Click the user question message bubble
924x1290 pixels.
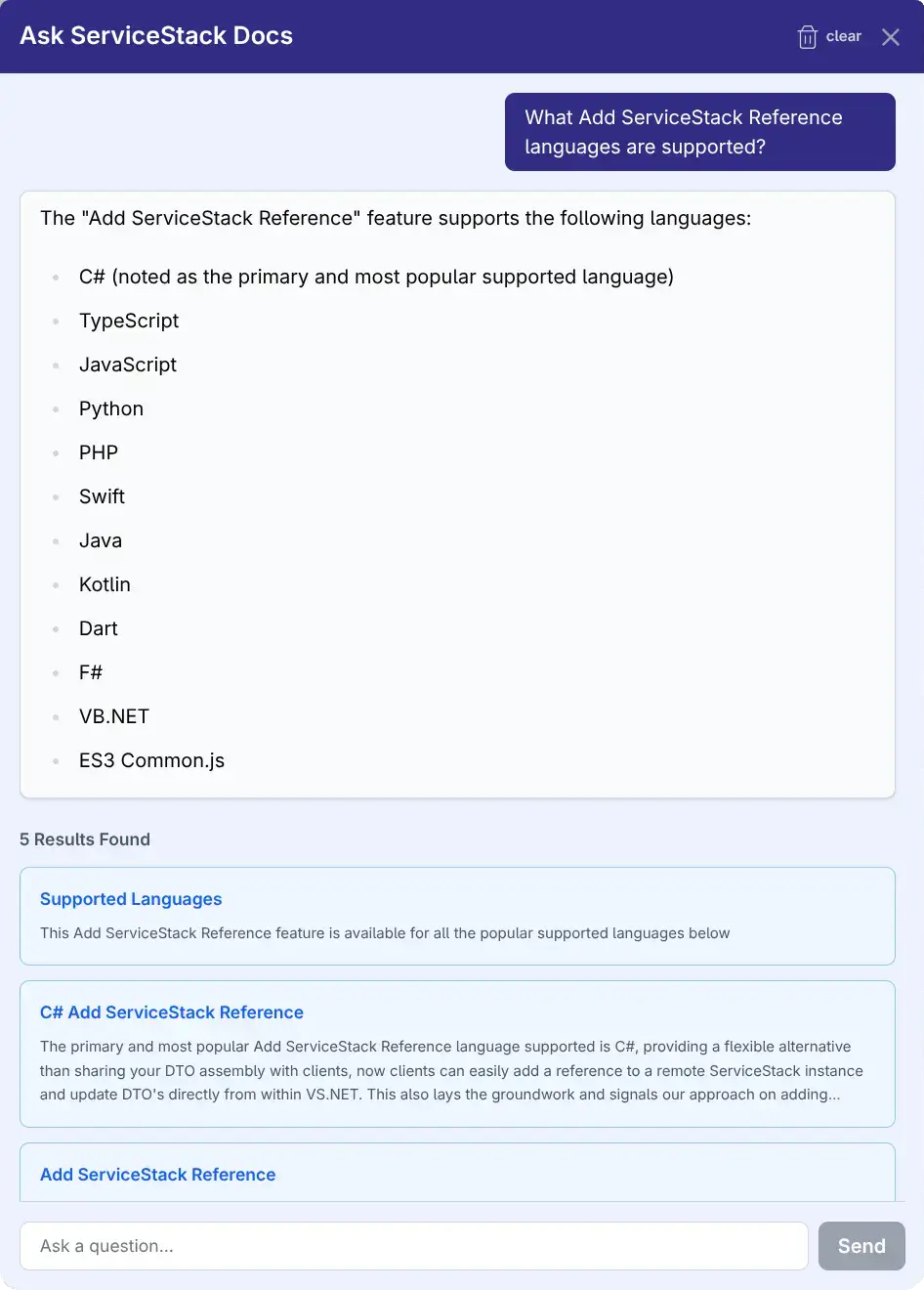699,132
